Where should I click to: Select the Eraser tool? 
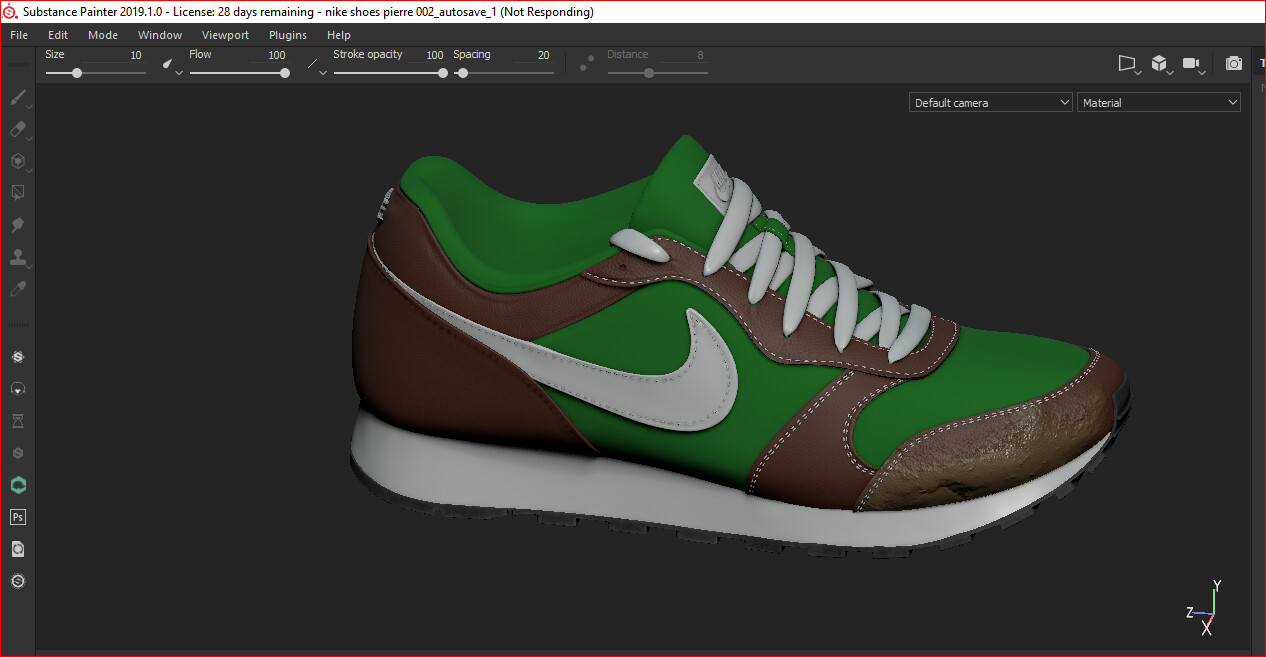pos(17,130)
